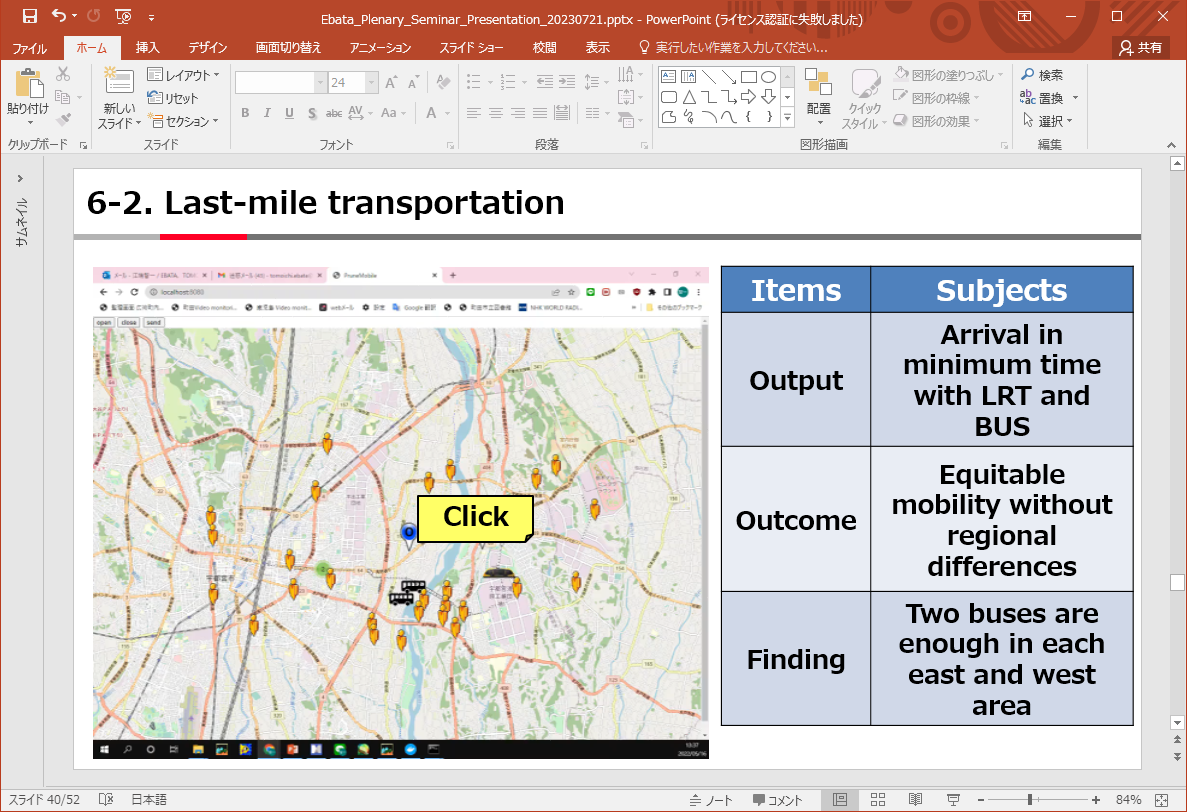Switch to the アニメーション tab

380,48
